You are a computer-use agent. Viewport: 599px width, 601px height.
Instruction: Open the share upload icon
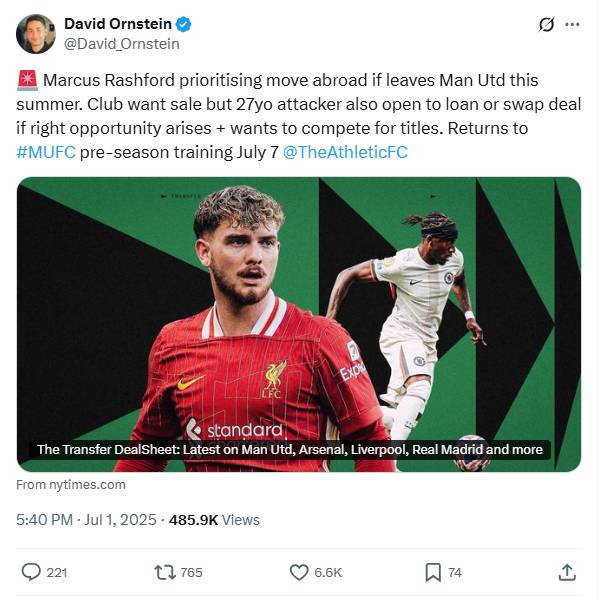[567, 572]
